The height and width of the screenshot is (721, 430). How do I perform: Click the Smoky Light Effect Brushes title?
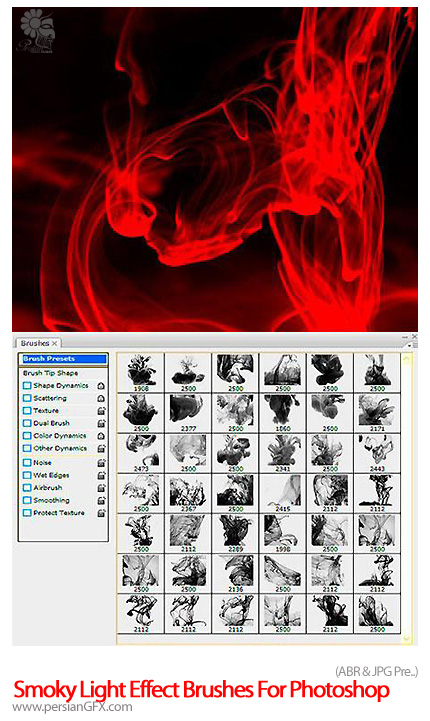click(x=201, y=690)
